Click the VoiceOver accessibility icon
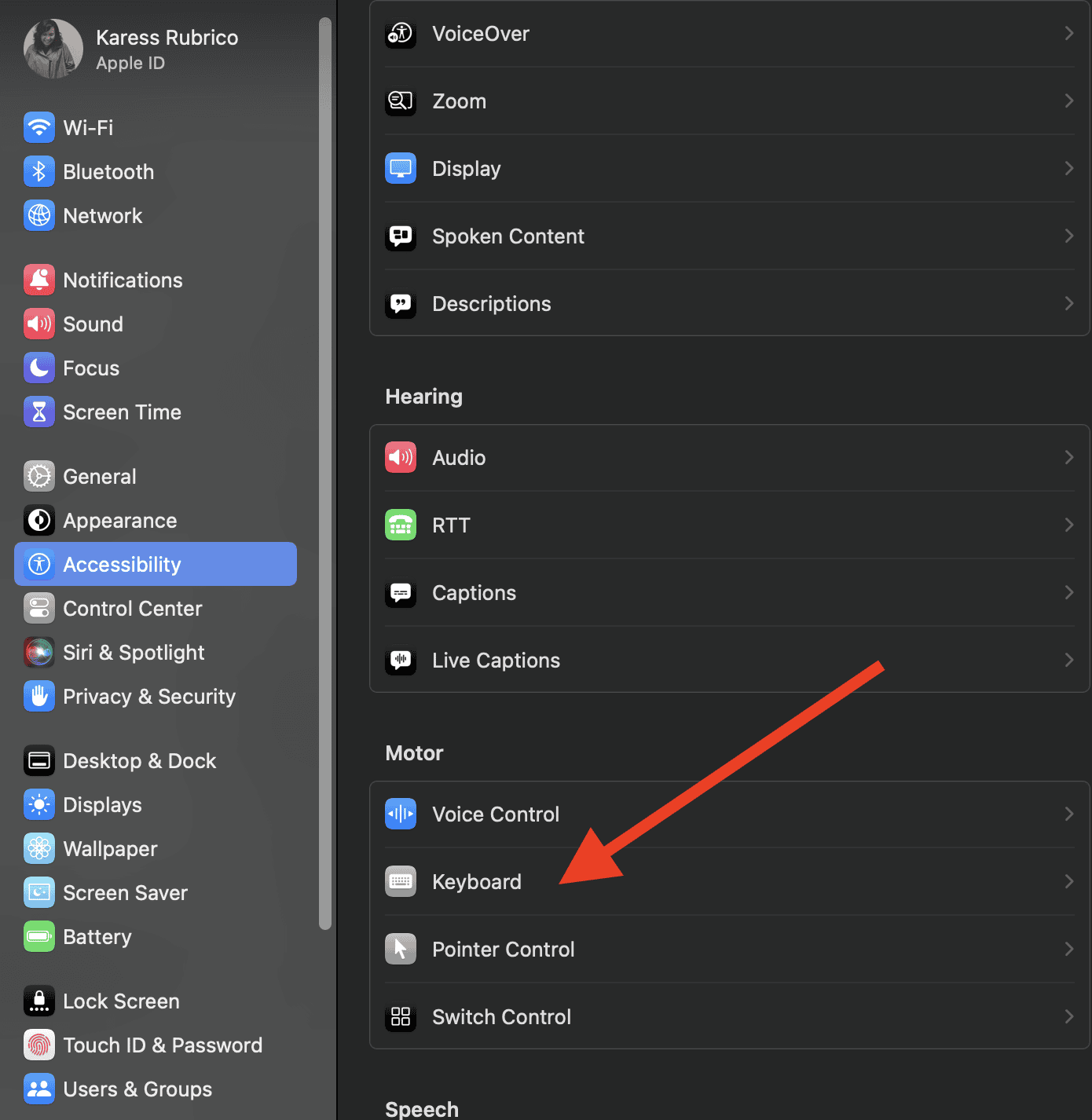 (401, 34)
